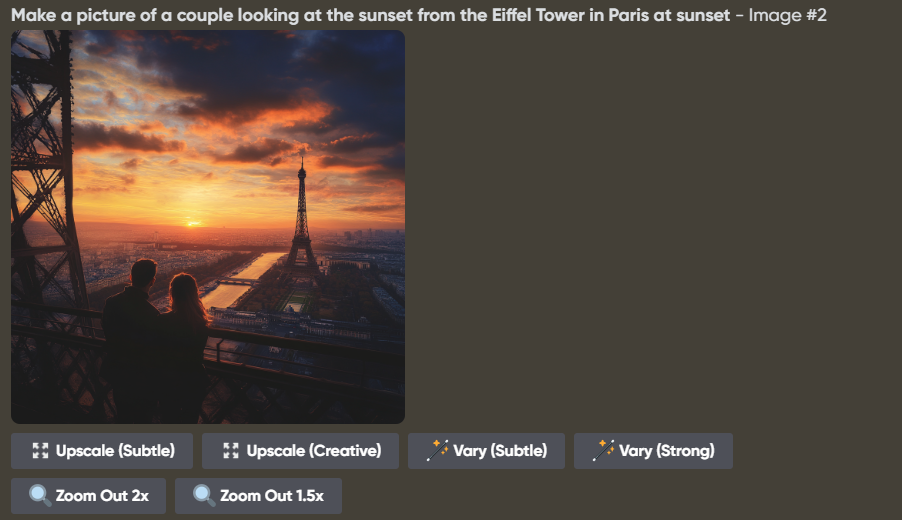Apply the Vary (Strong) text label
The width and height of the screenshot is (902, 520).
coord(667,450)
